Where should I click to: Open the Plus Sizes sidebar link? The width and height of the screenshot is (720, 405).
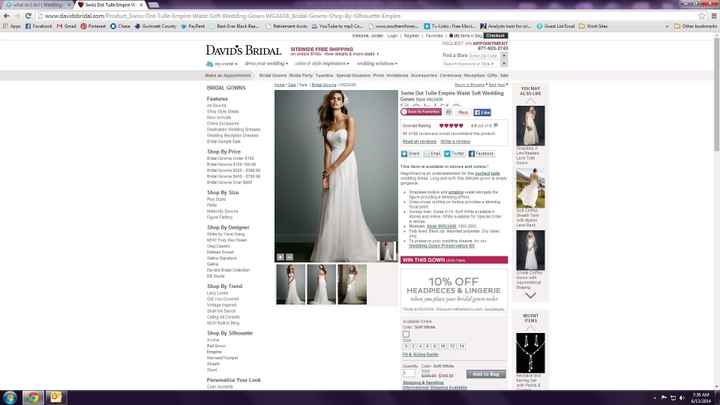[216, 199]
